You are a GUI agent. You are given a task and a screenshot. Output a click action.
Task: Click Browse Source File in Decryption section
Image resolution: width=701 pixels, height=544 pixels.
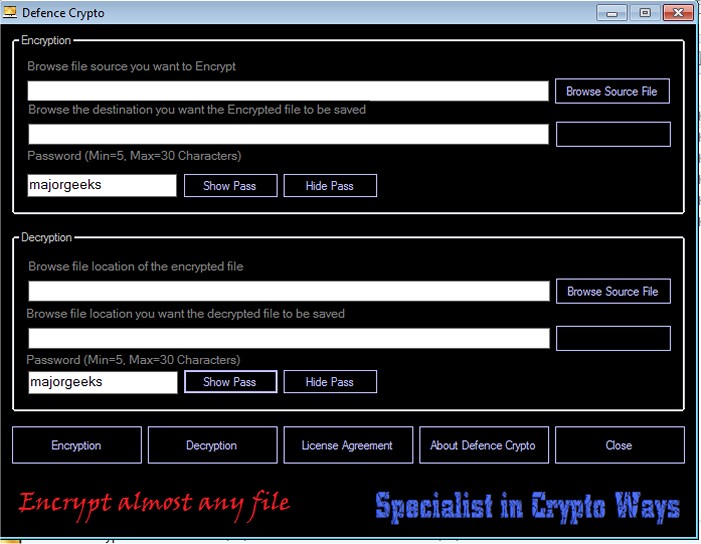(613, 291)
